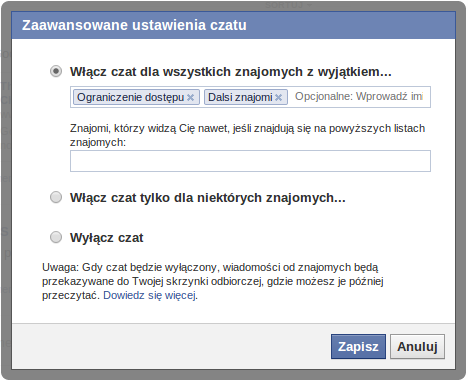Click the 'Wyłącz czat' option label

107,238
